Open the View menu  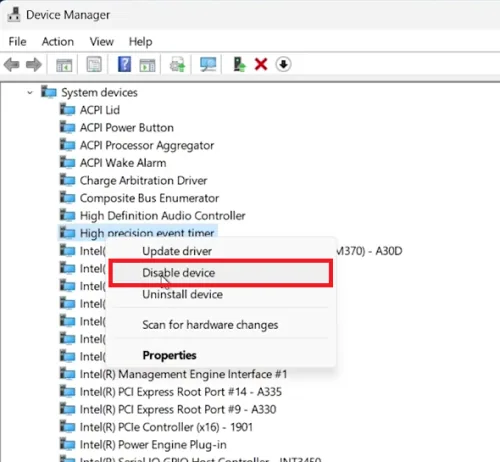pyautogui.click(x=102, y=42)
